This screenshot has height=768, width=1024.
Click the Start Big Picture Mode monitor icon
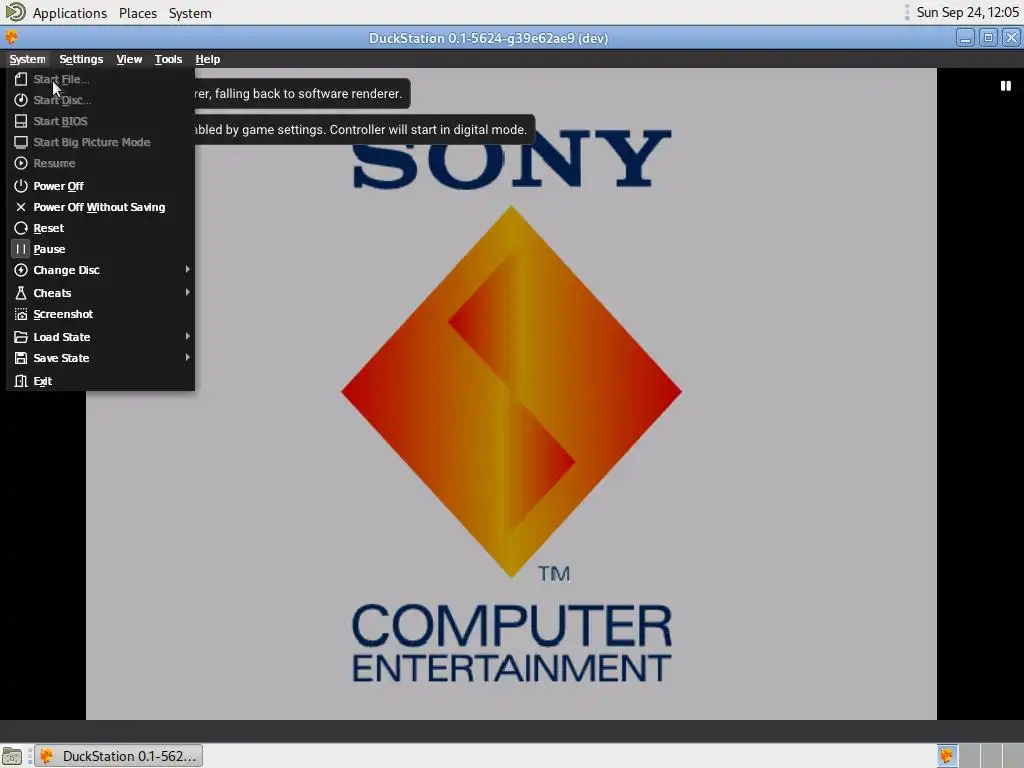click(21, 142)
